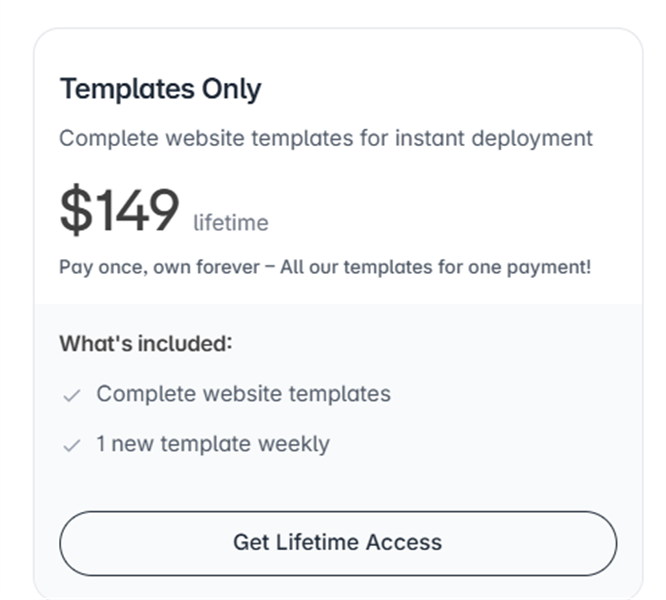The width and height of the screenshot is (666, 600).
Task: Click the checkmark beside Complete website templates
Action: click(x=71, y=396)
